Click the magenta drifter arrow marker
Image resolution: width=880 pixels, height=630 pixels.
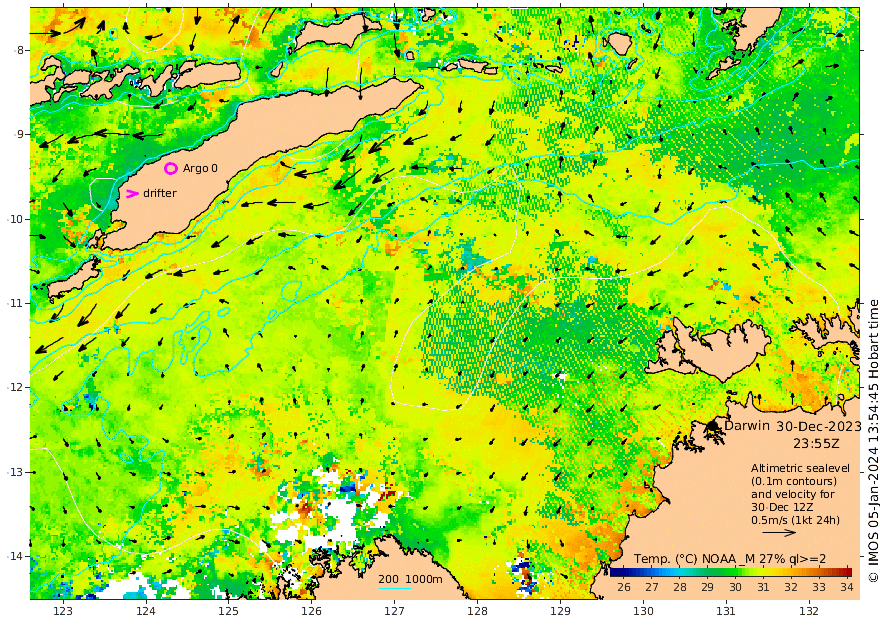tap(132, 194)
